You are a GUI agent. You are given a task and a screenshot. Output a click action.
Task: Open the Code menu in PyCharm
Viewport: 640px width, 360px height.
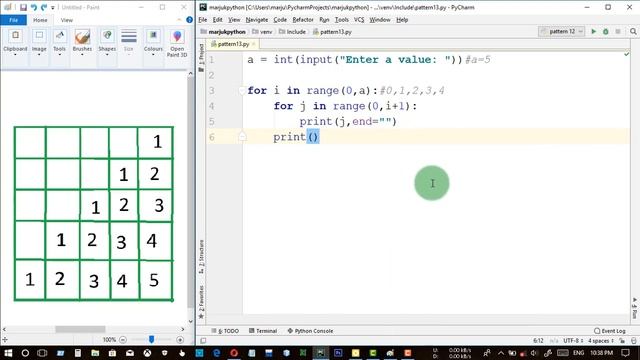280,20
